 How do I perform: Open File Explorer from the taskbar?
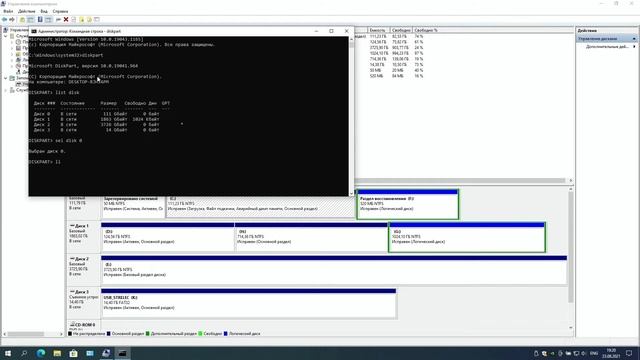tap(57, 353)
